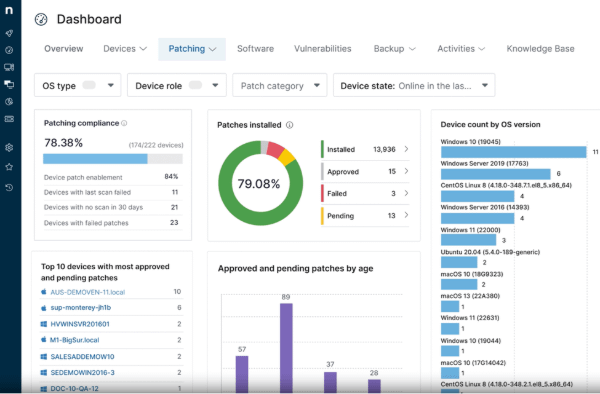Expand the Patch category dropdown
The width and height of the screenshot is (600, 394).
click(280, 85)
